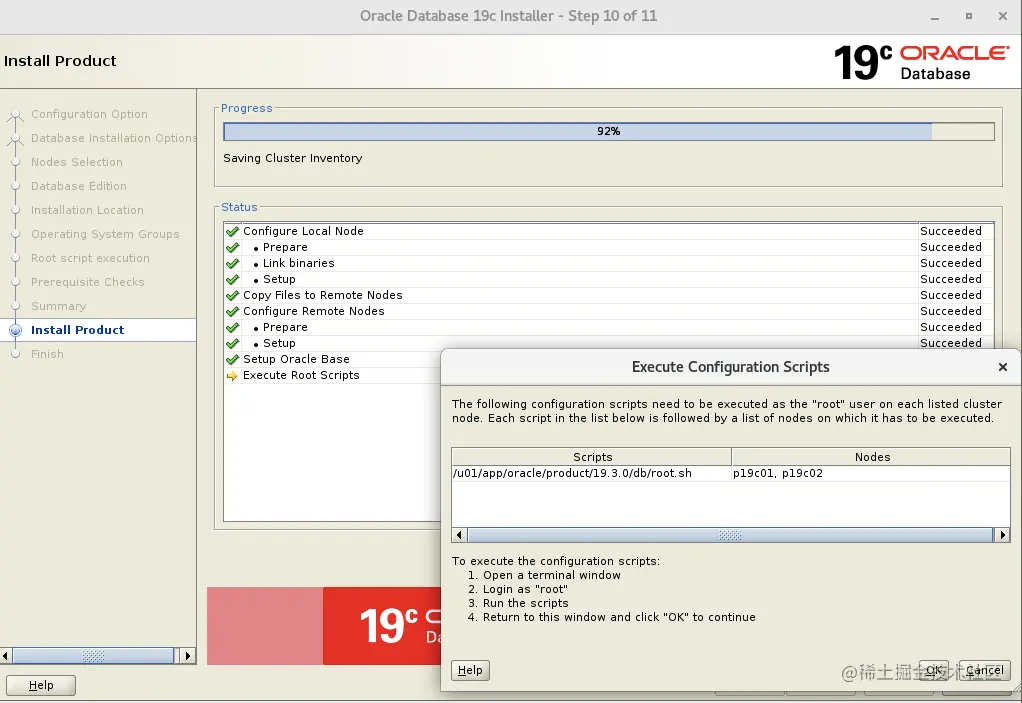Select the Configuration Option step
This screenshot has height=703, width=1022.
(89, 114)
